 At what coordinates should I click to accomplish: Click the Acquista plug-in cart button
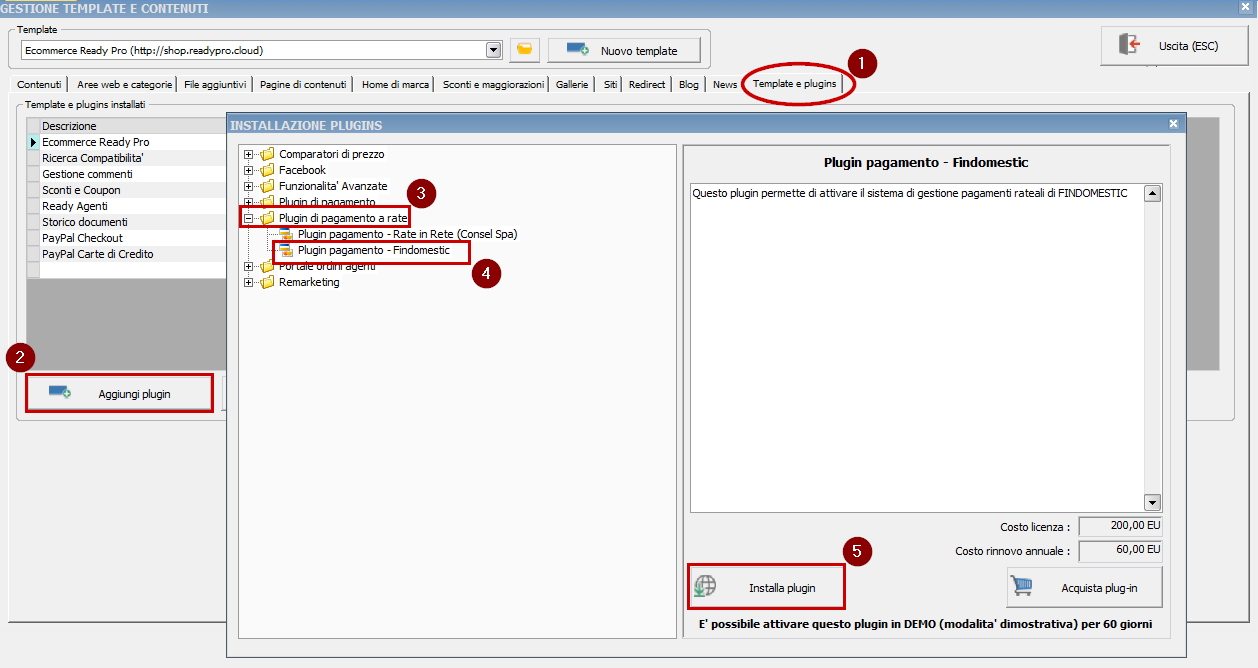pyautogui.click(x=1085, y=587)
